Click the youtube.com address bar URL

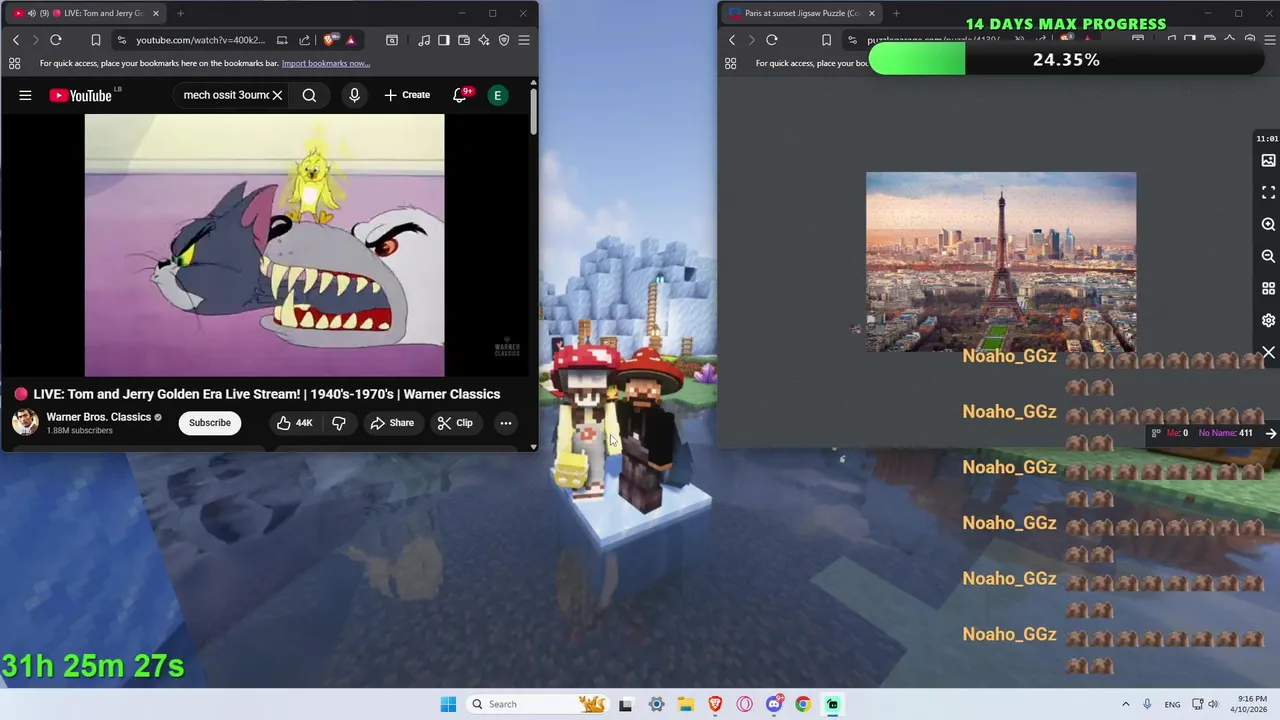click(200, 40)
